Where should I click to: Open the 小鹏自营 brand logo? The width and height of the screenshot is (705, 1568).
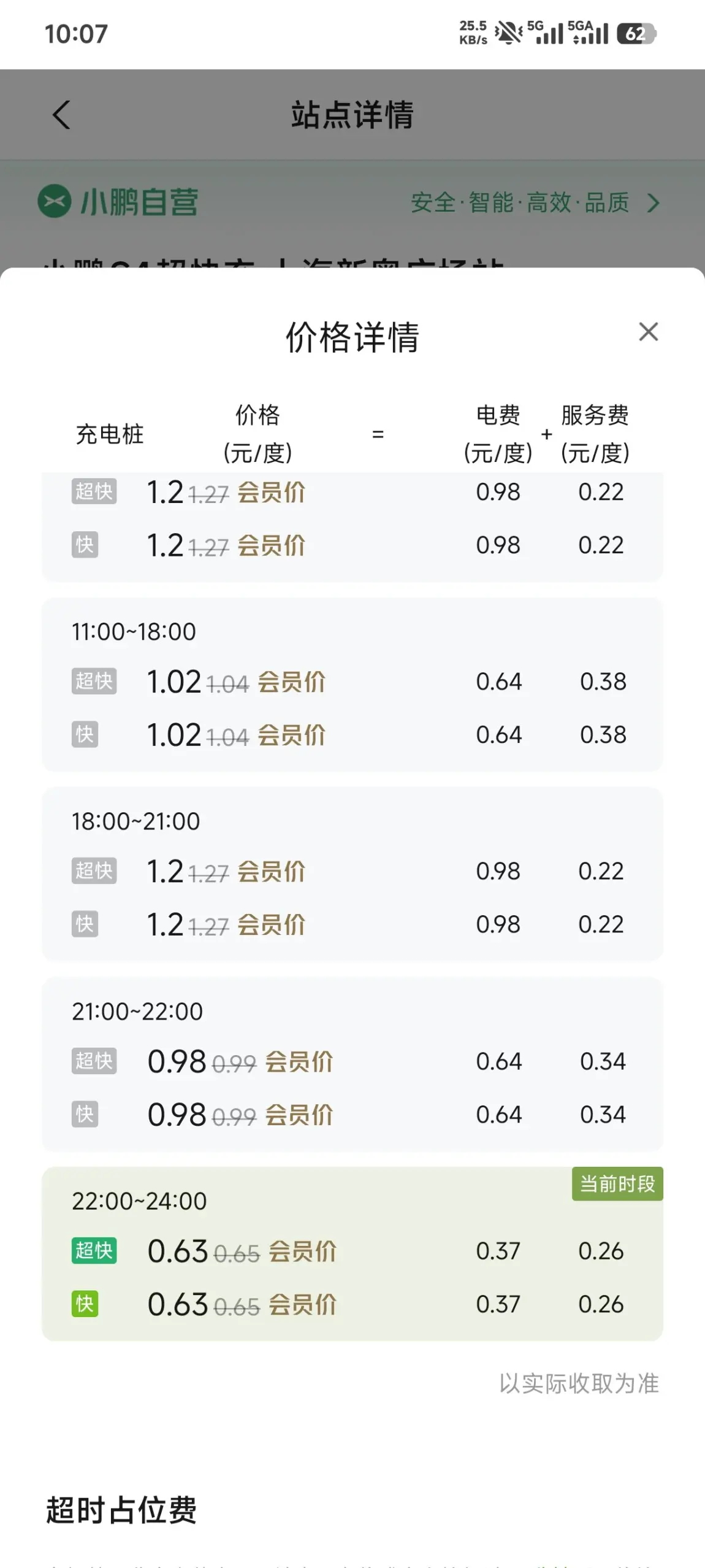tap(54, 201)
